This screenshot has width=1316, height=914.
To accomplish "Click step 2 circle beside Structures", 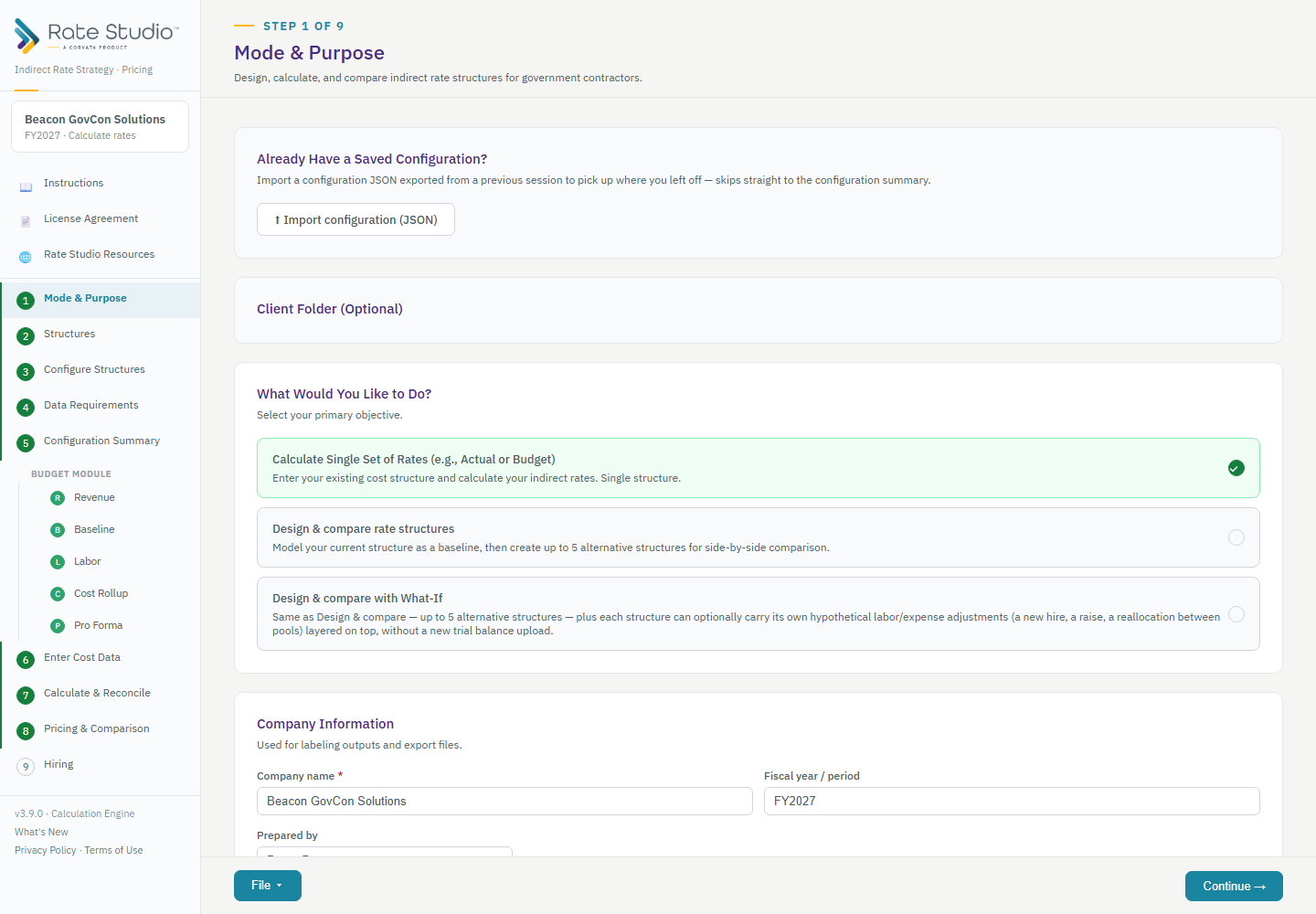I will tap(26, 336).
